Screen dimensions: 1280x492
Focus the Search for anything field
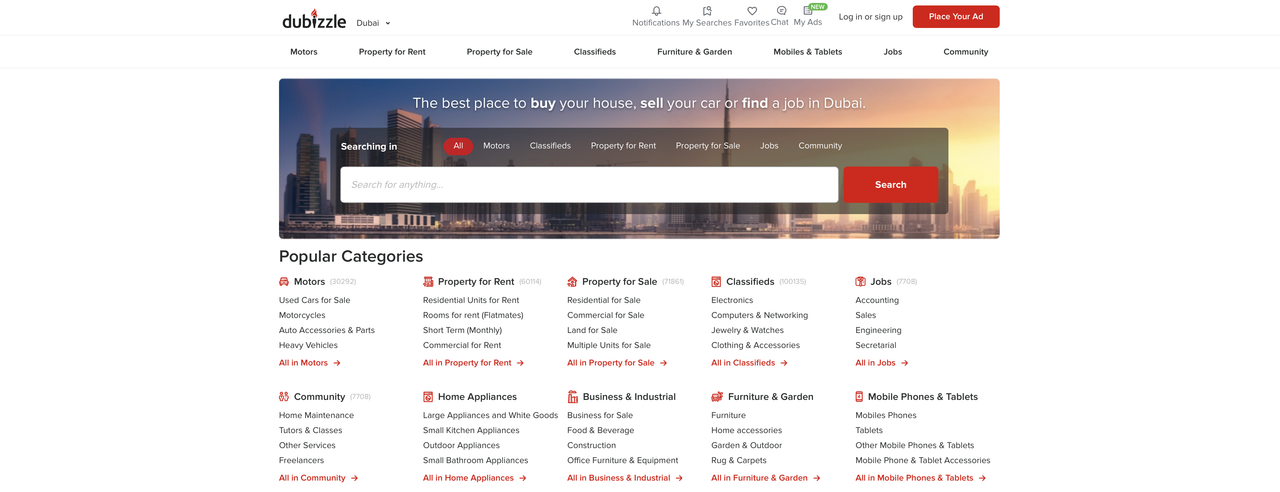click(x=589, y=185)
